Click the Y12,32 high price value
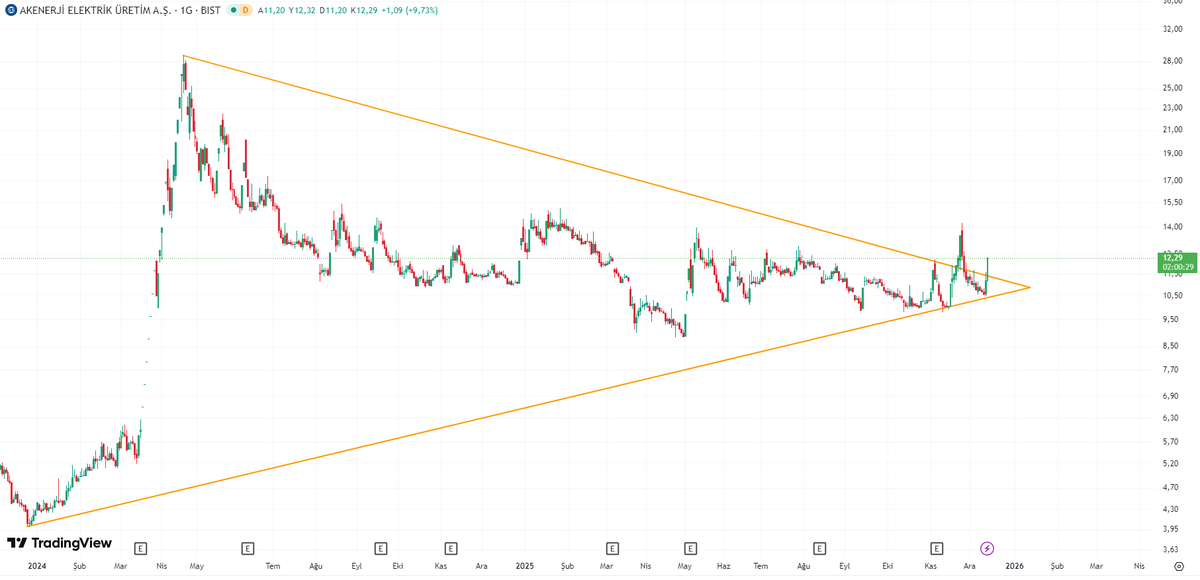The width and height of the screenshot is (1200, 580). [301, 10]
